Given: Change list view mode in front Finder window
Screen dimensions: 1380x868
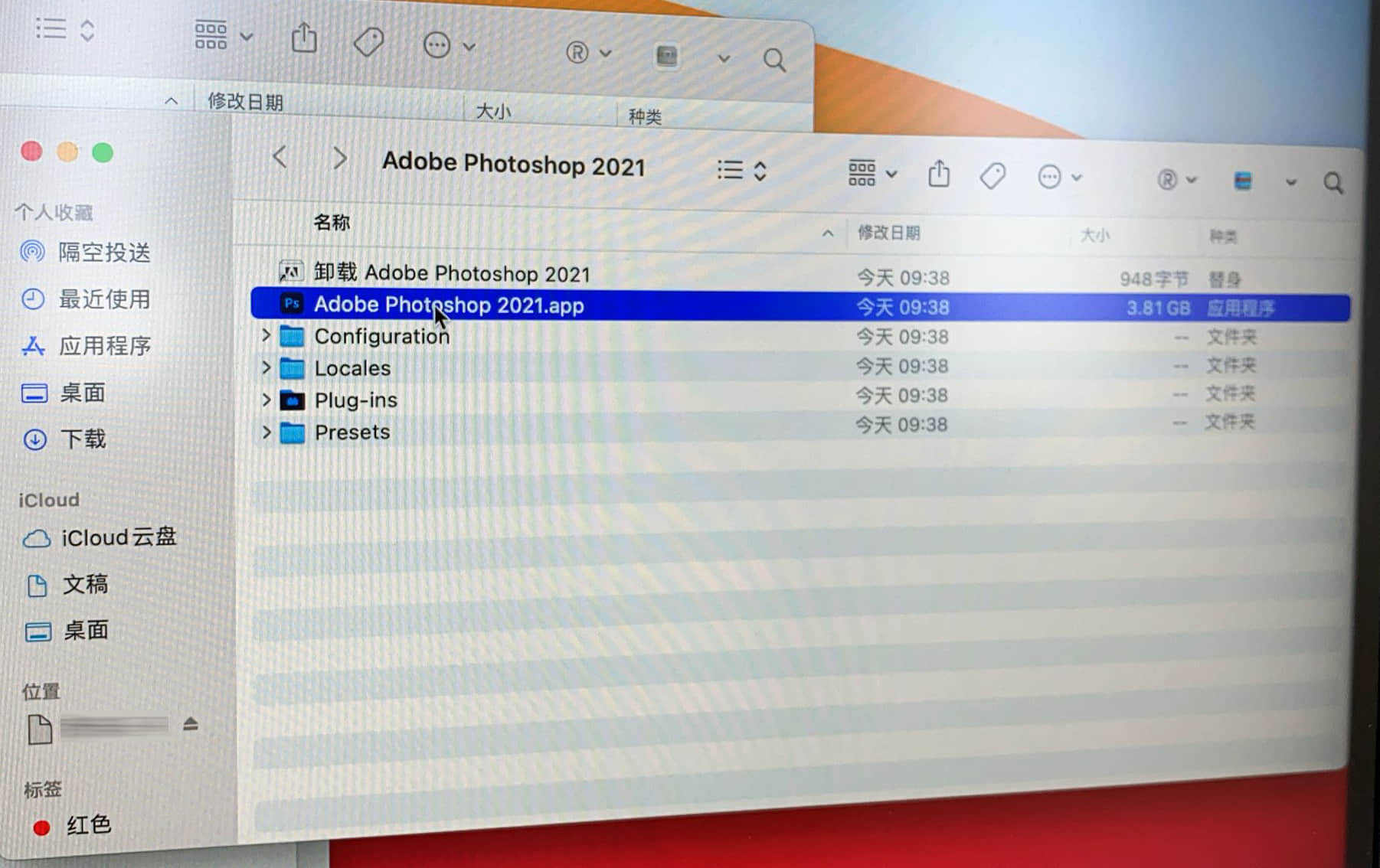Looking at the screenshot, I should pyautogui.click(x=741, y=170).
